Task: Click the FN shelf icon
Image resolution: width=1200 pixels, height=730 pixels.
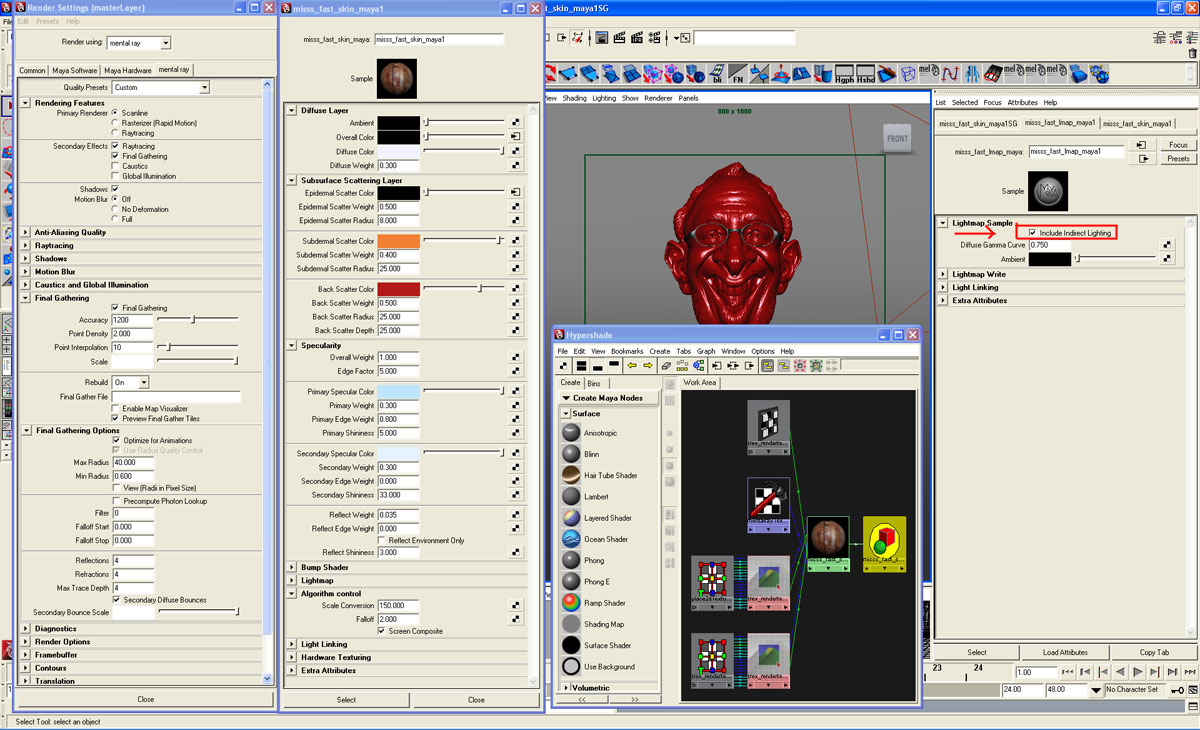Action: (738, 74)
